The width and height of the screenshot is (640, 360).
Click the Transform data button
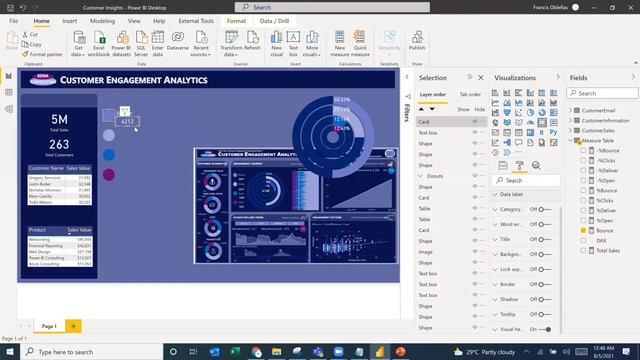(231, 44)
